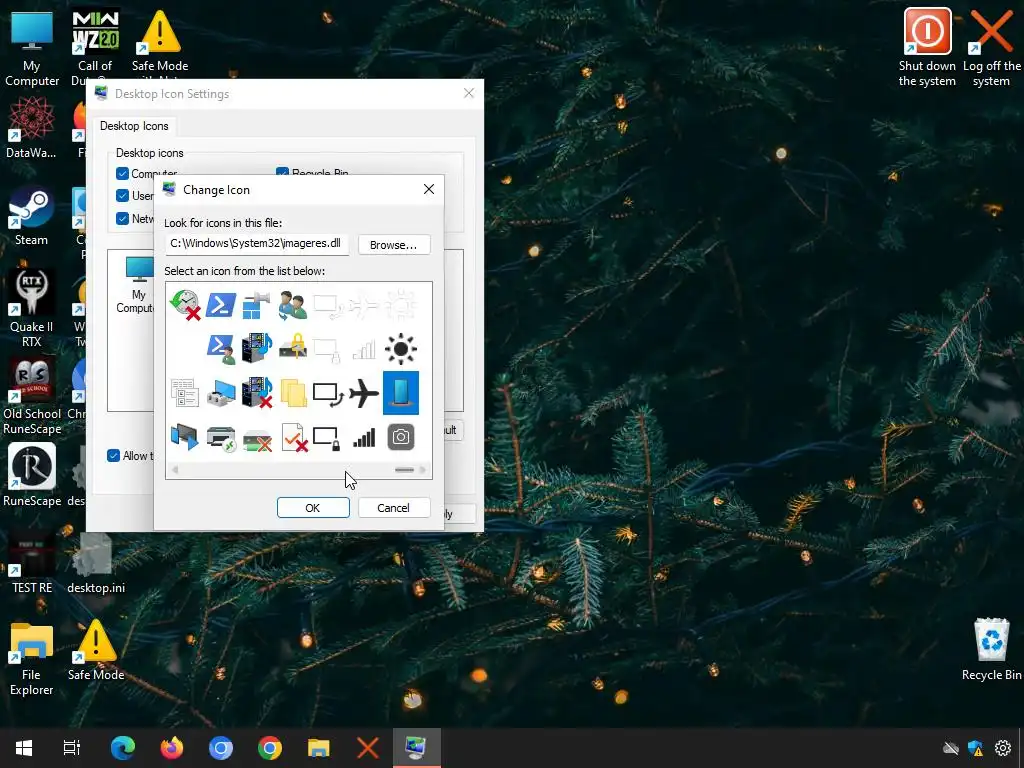Select the clock with red X icon
Viewport: 1024px width, 768px height.
pyautogui.click(x=185, y=305)
